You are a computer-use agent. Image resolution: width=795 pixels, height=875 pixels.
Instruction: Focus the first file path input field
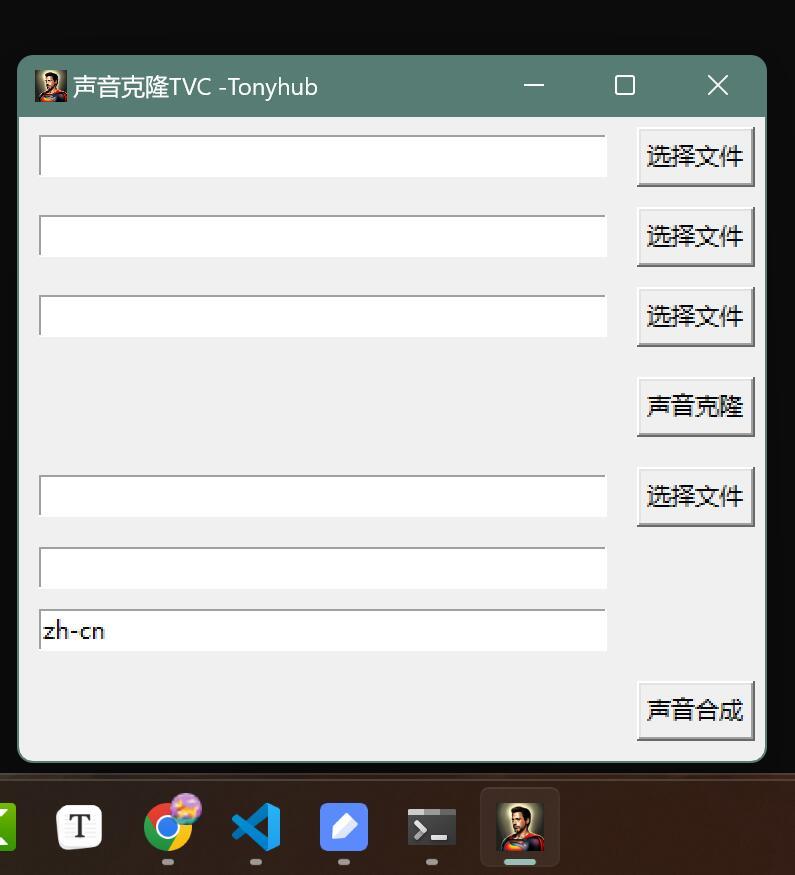pyautogui.click(x=323, y=156)
